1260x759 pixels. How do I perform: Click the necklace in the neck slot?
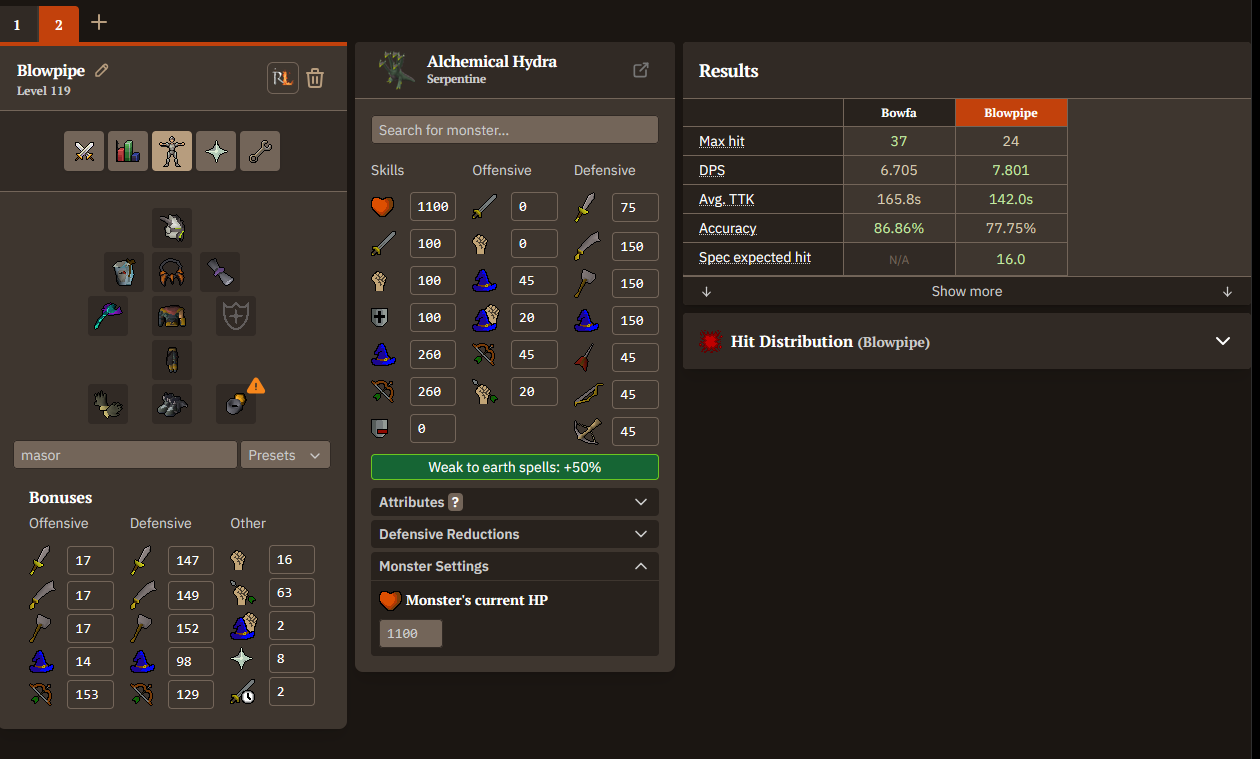click(x=172, y=272)
